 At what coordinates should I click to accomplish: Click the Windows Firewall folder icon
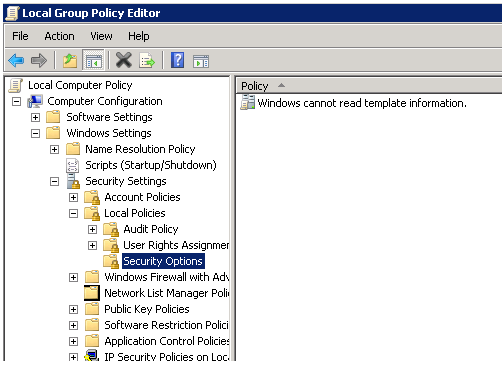[x=92, y=277]
